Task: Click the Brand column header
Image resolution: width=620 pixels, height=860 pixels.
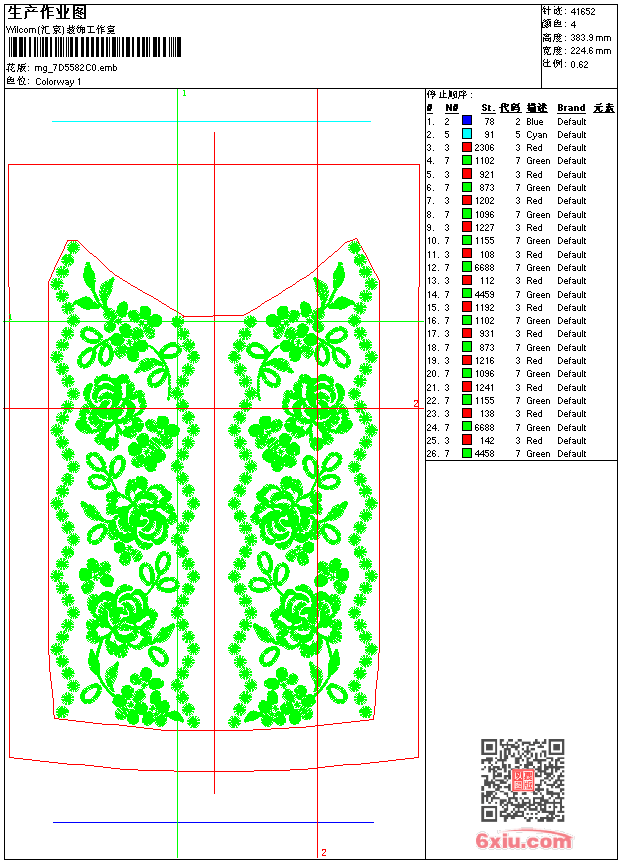Action: click(571, 108)
